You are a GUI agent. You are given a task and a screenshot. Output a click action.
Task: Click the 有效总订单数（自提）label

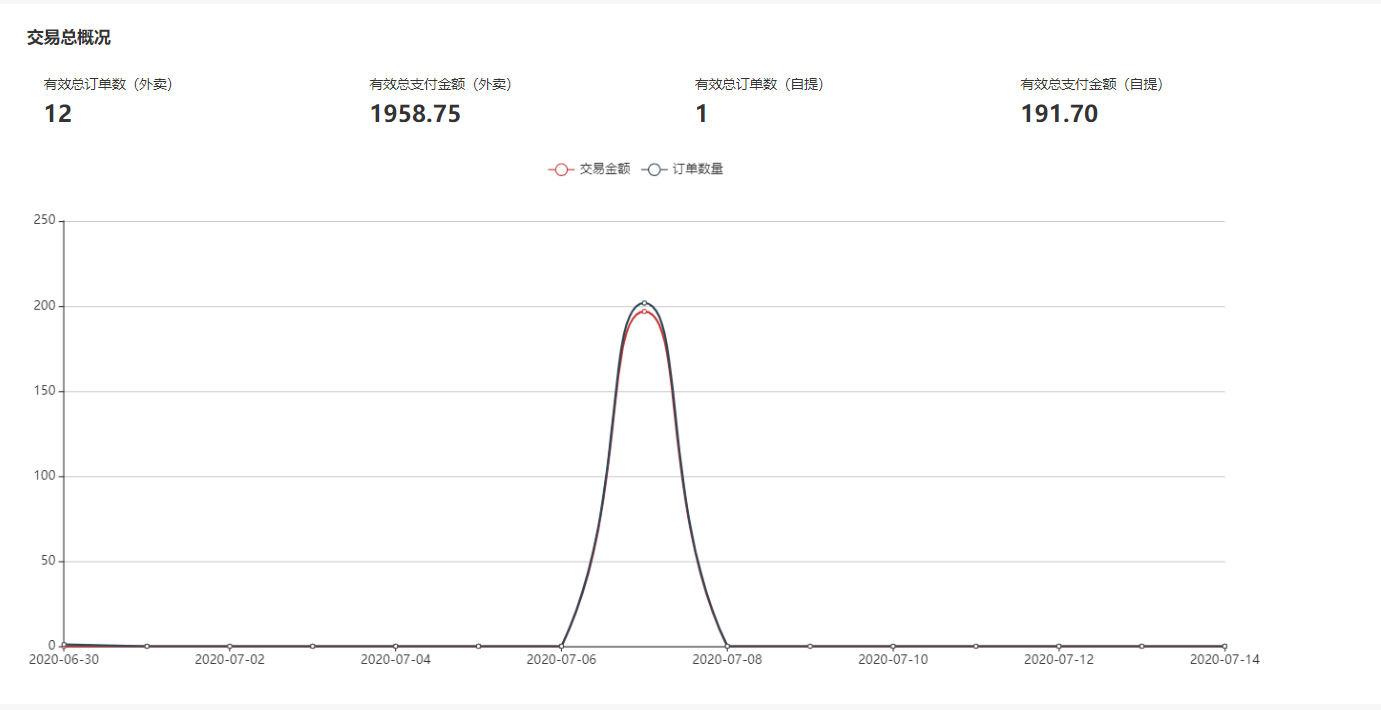point(760,85)
